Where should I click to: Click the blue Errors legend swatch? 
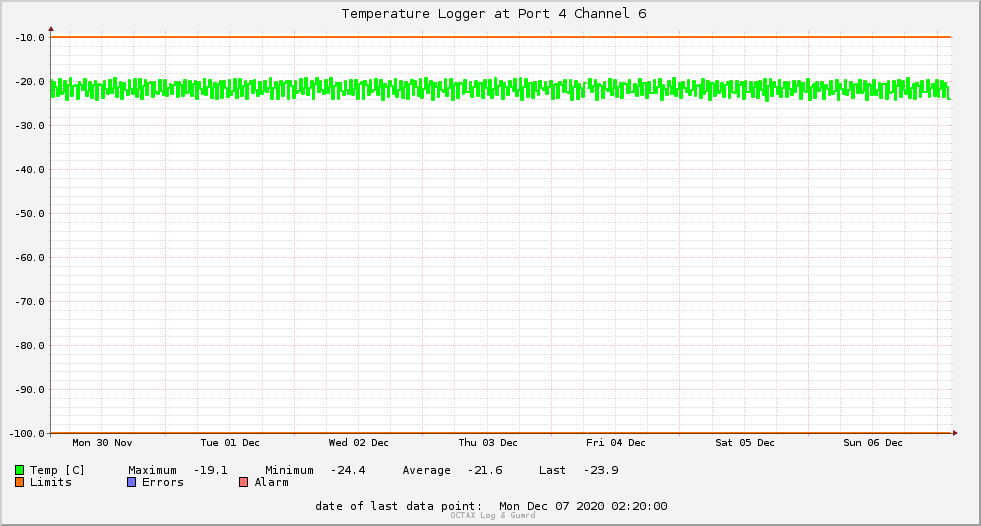[x=131, y=482]
